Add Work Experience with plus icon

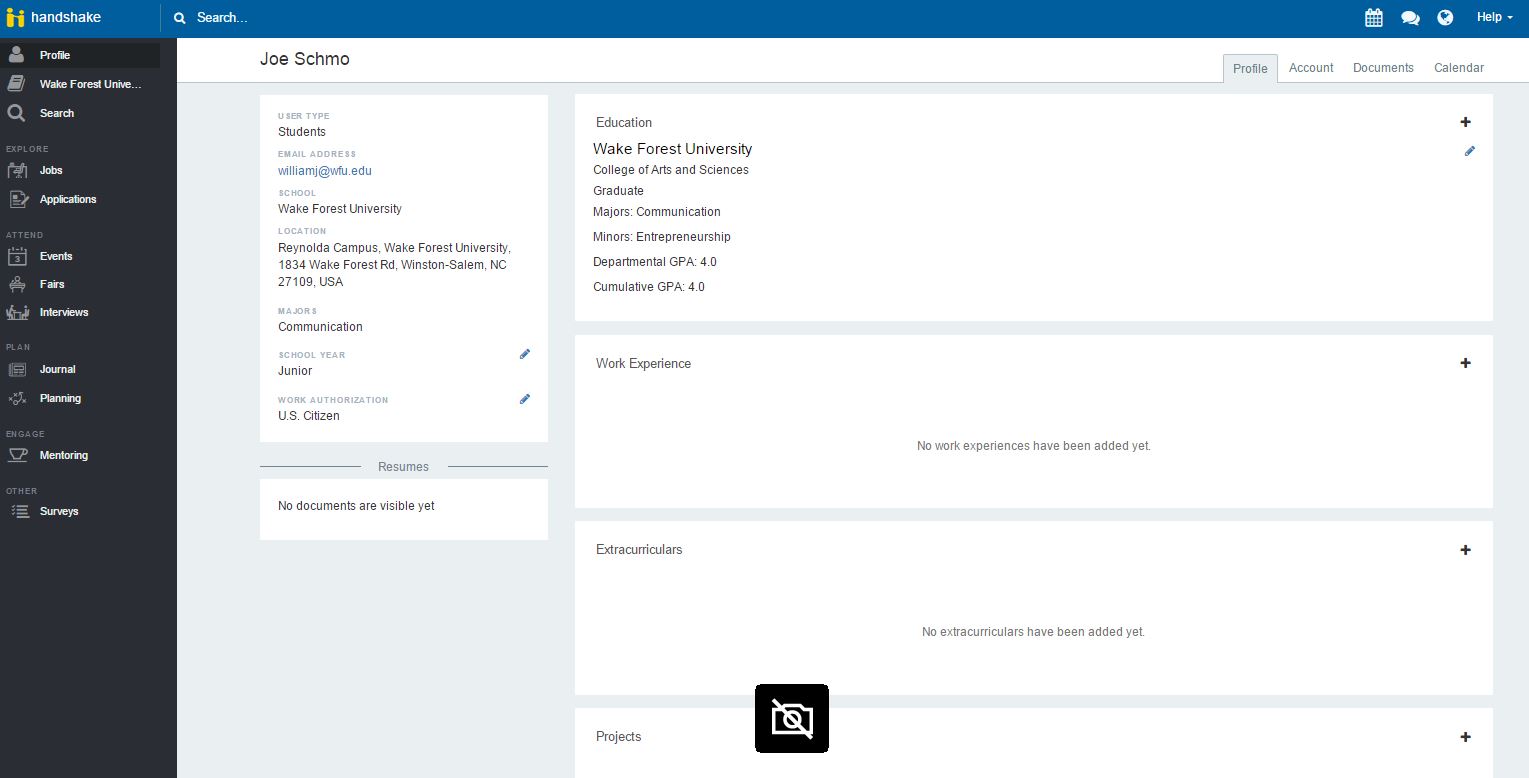coord(1466,363)
